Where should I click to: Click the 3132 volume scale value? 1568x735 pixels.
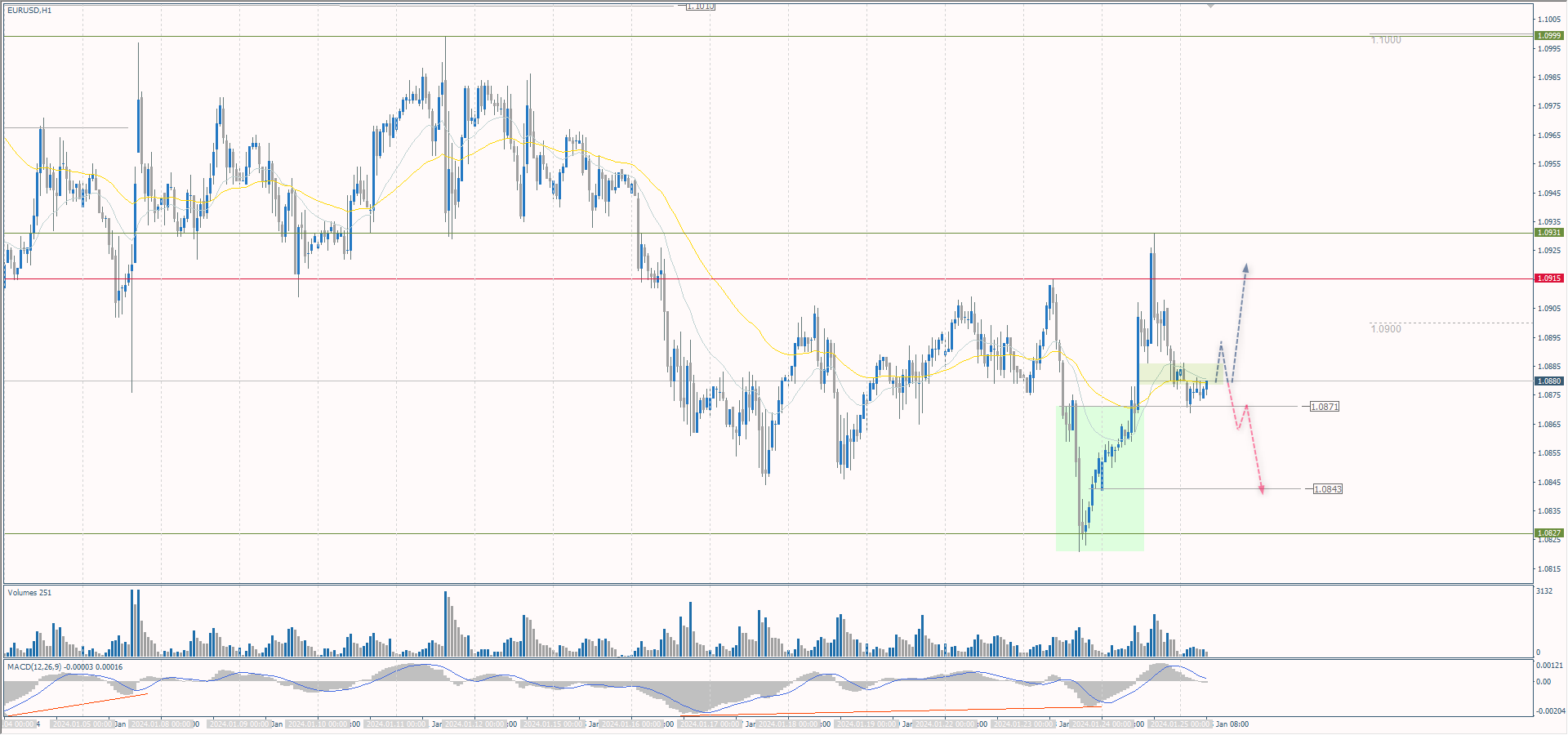(x=1544, y=591)
